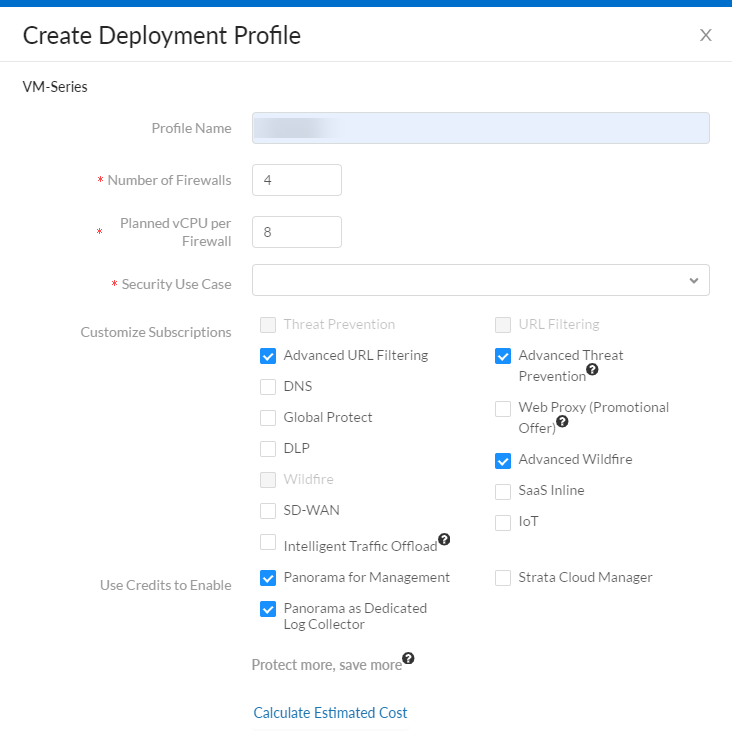Click the Profile Name text field
The image size is (732, 740).
tap(480, 128)
